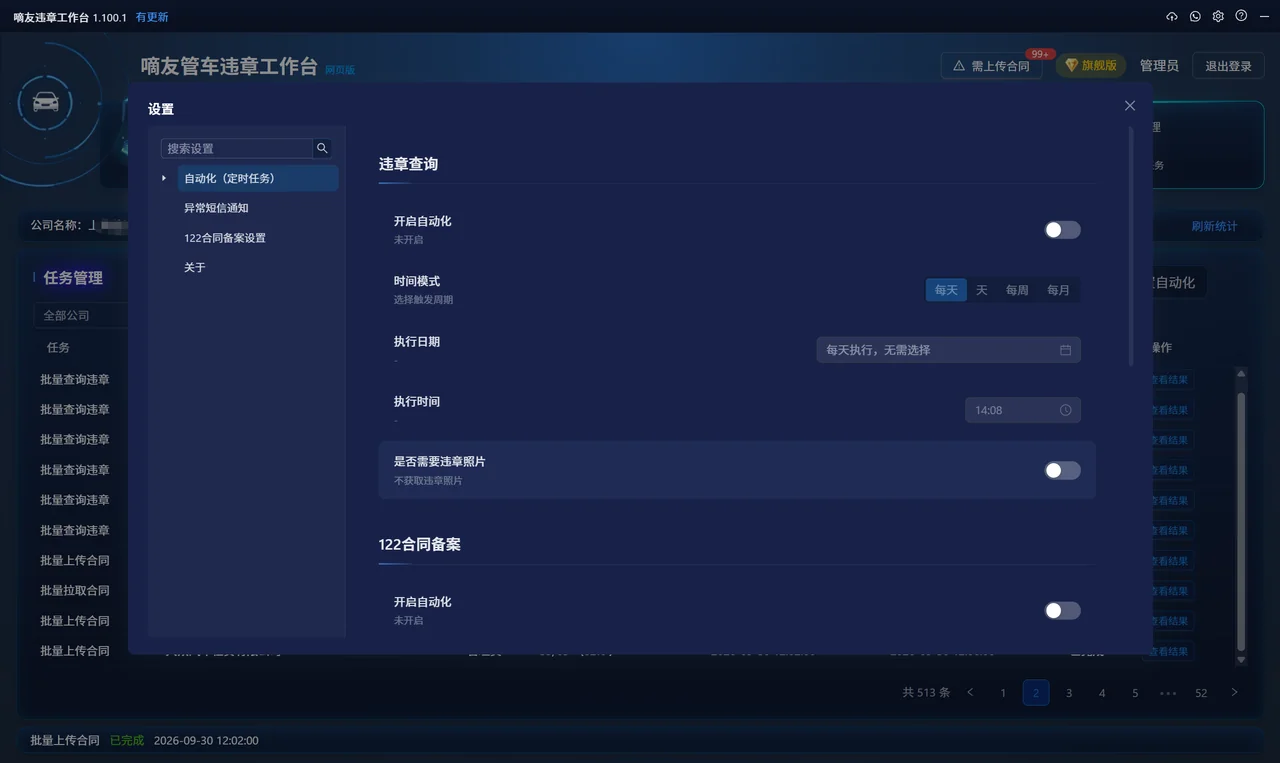This screenshot has height=763, width=1280.
Task: Open 异常短信通知 settings section
Action: [216, 208]
